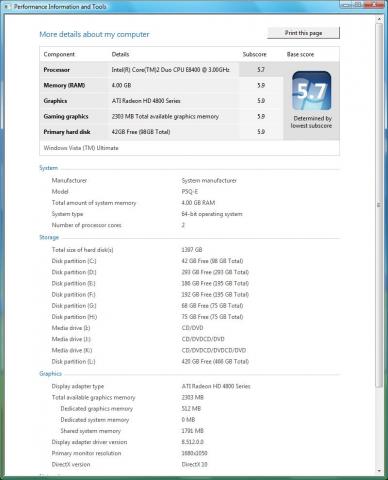388x480 pixels.
Task: Click the Base score column header
Action: tap(300, 54)
